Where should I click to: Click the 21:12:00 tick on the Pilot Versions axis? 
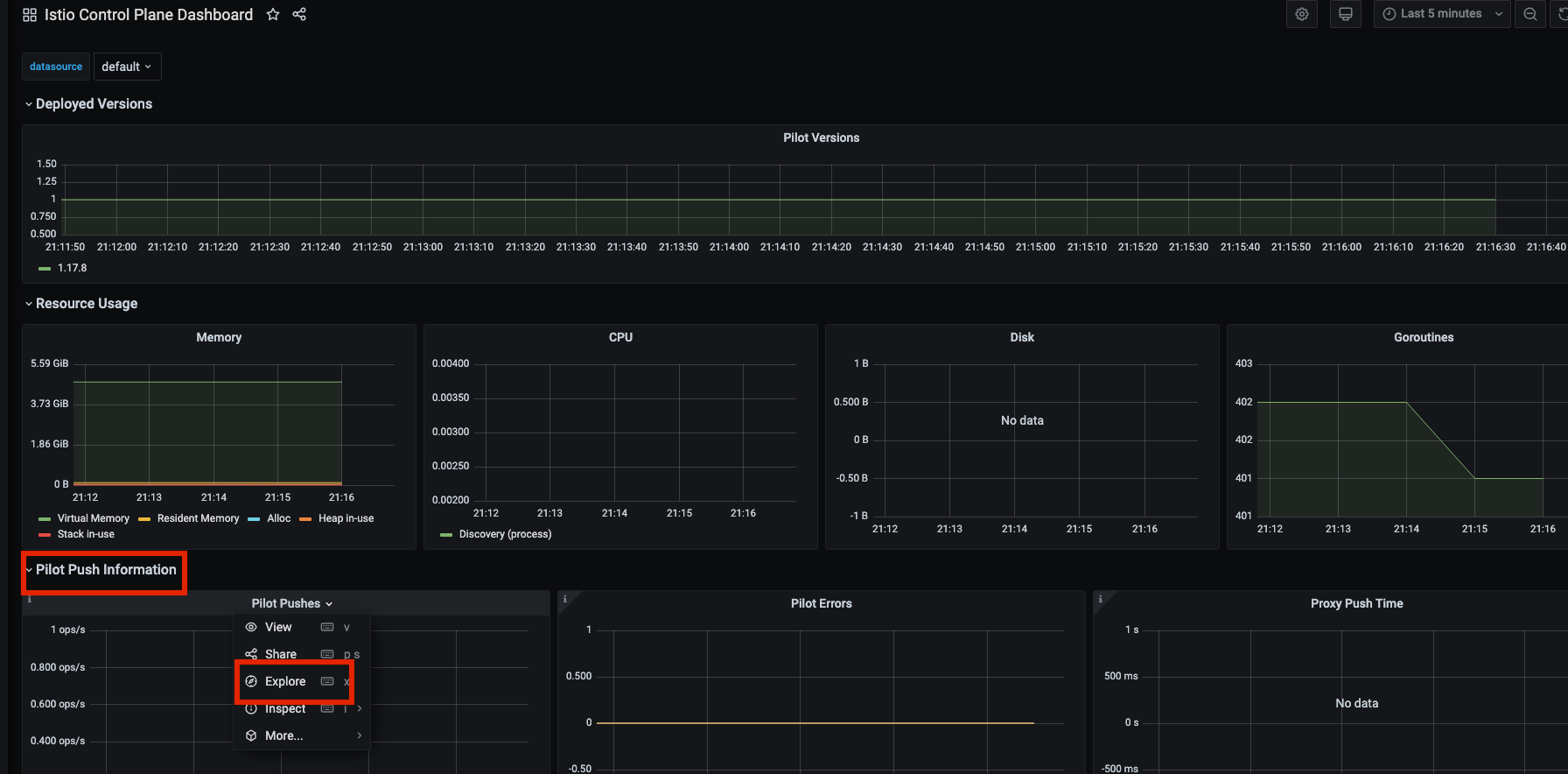[x=116, y=247]
